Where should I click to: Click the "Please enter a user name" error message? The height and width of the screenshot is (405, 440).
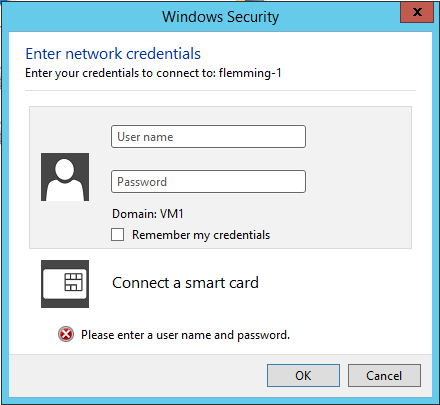(x=185, y=335)
